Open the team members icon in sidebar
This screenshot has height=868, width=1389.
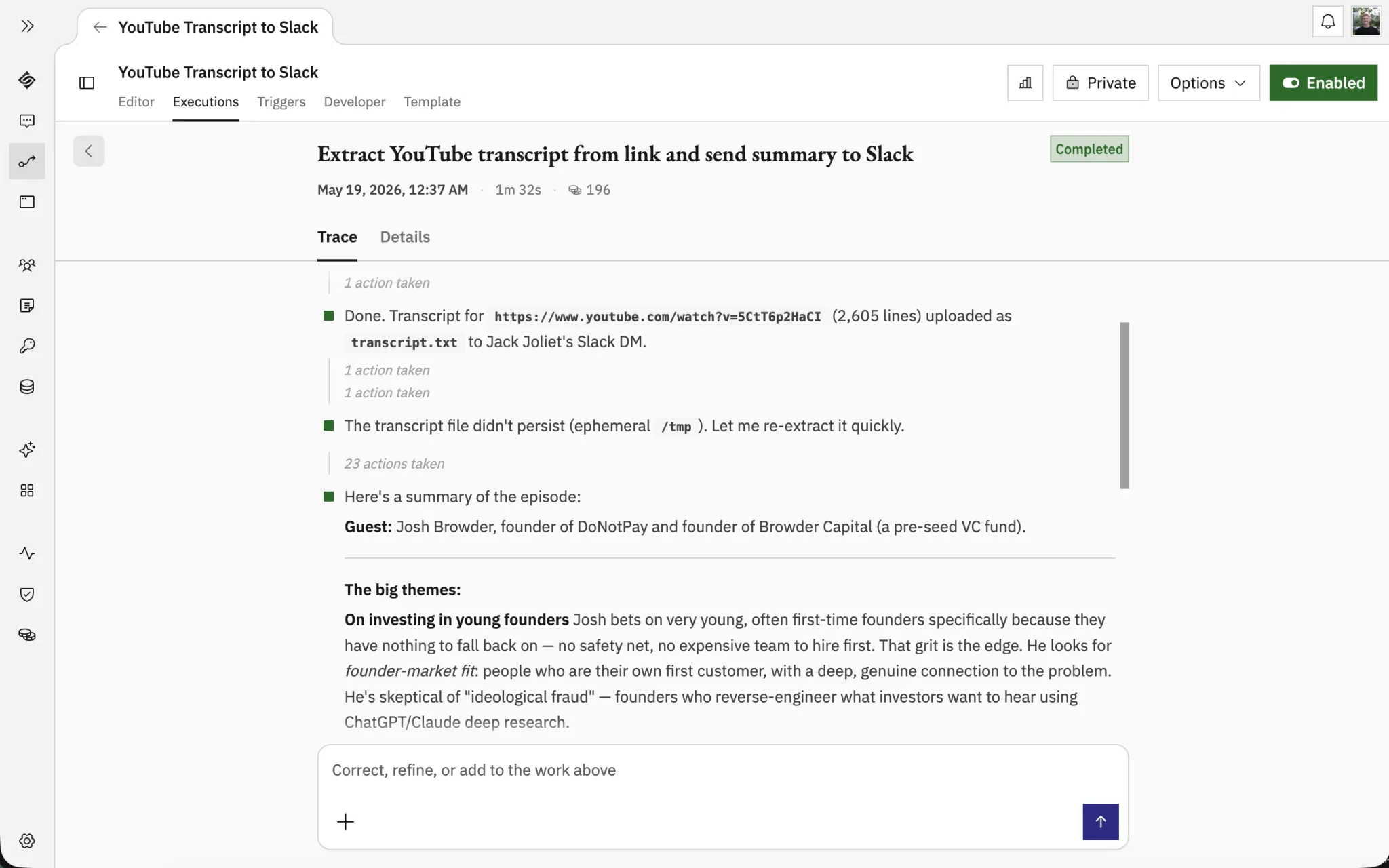coord(27,265)
